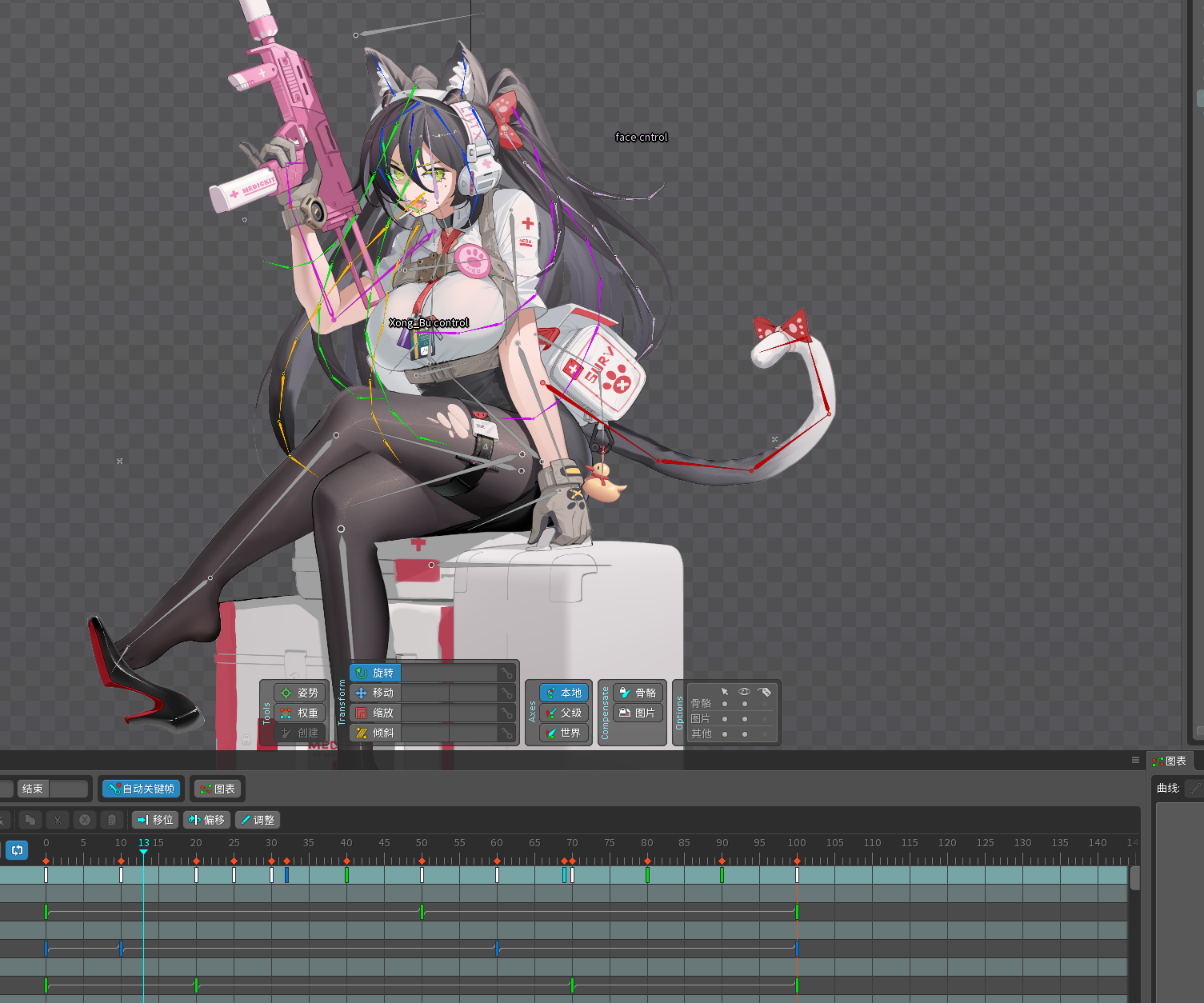1204x1003 pixels.
Task: Click the 旋转 rotation value field
Action: tap(449, 673)
